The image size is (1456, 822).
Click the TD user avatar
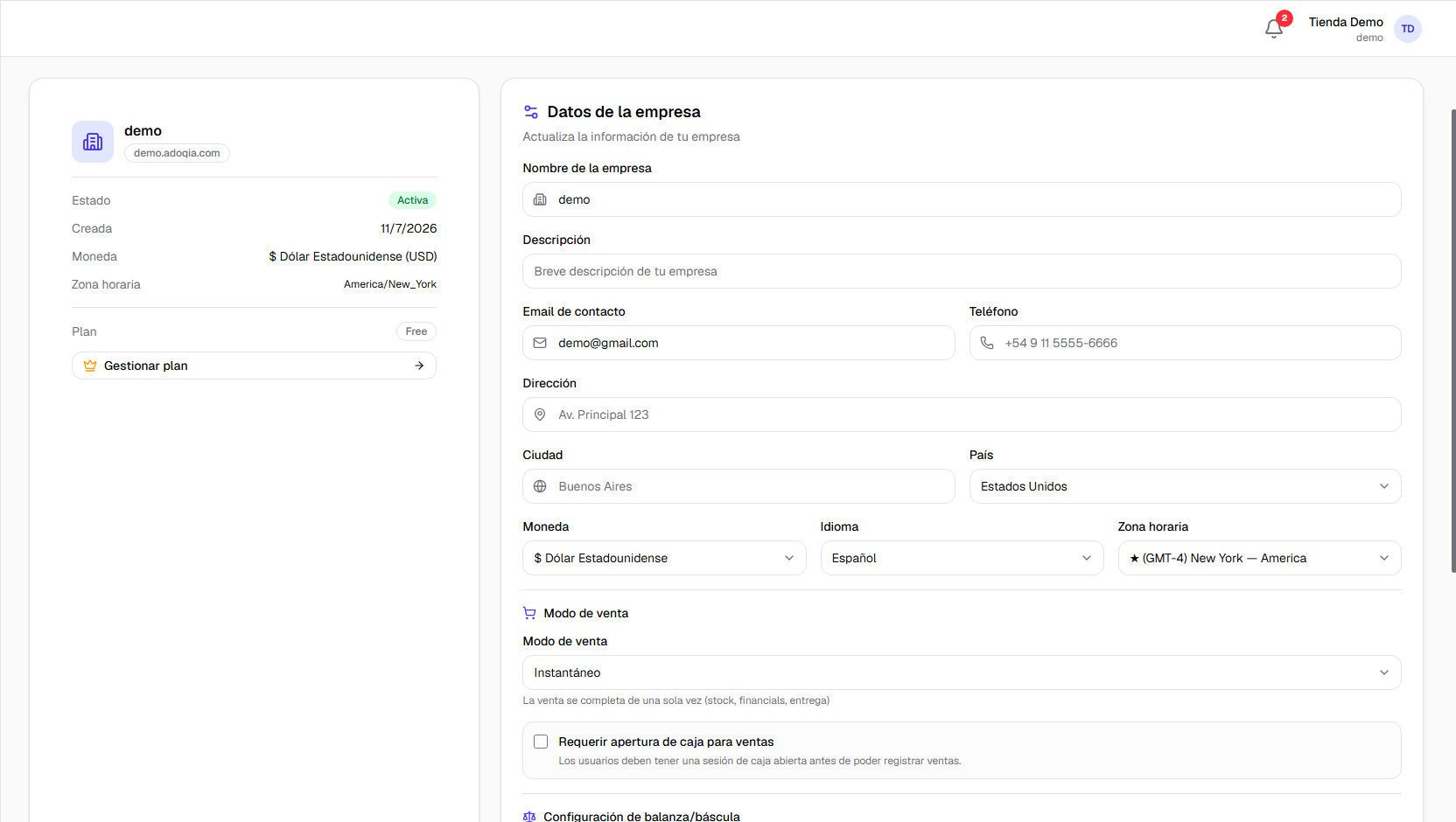coord(1407,29)
